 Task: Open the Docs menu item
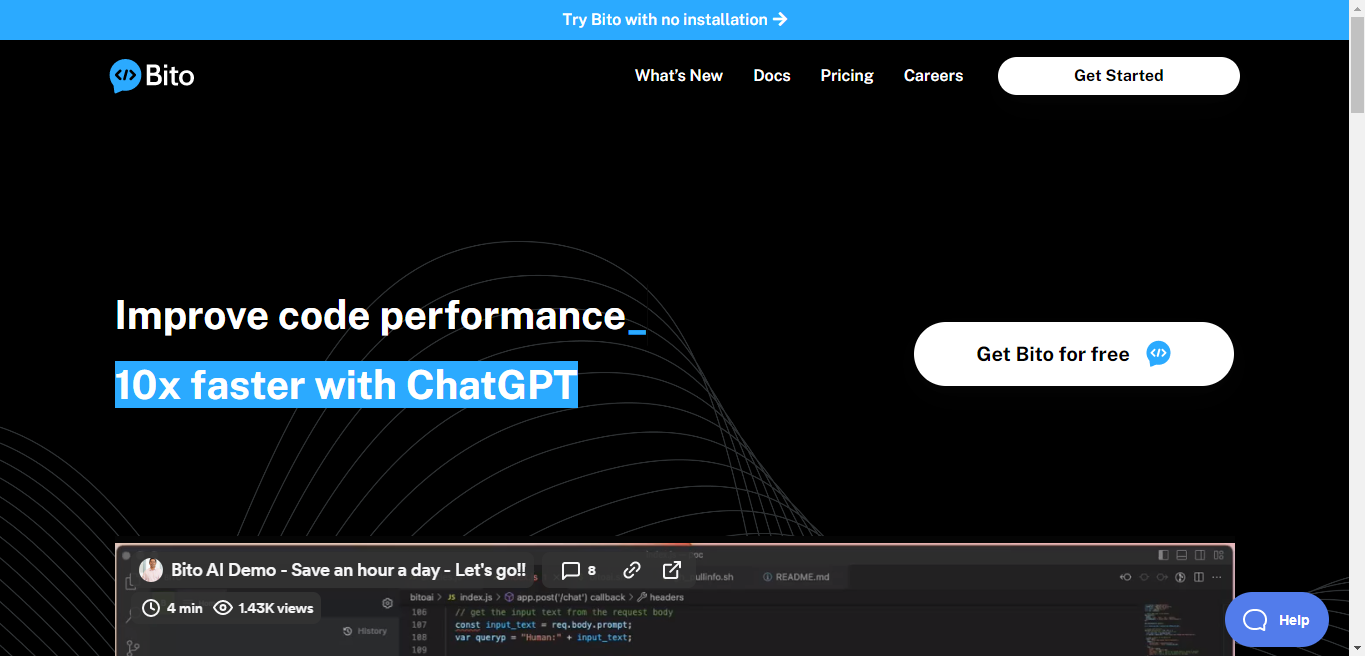772,76
